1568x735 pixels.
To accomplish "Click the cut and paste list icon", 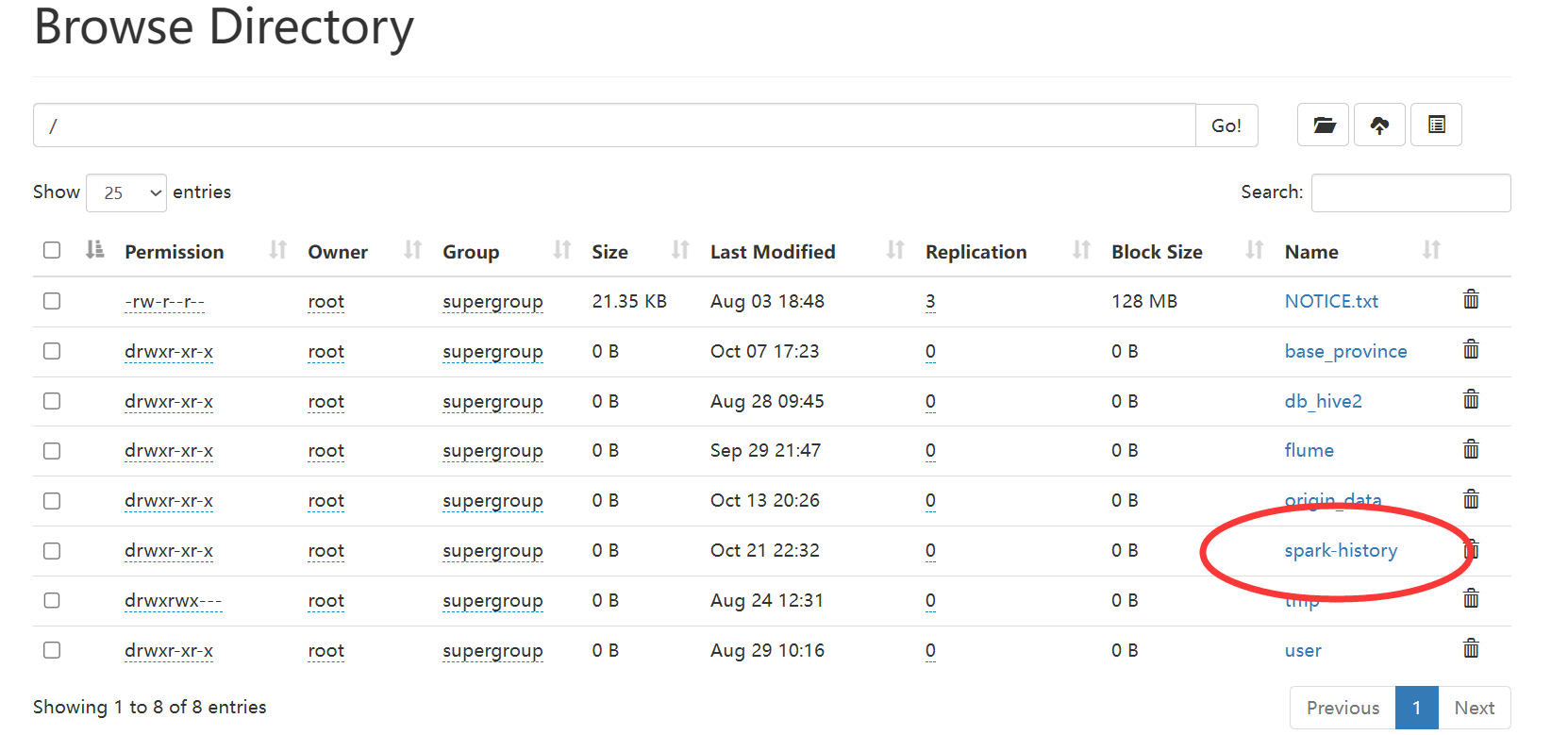I will tap(1436, 125).
